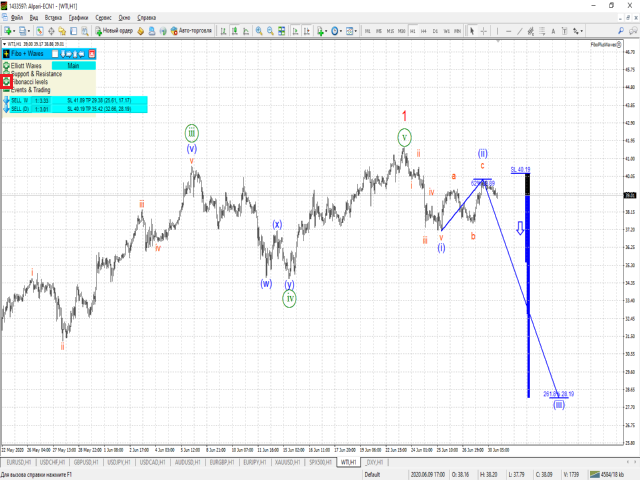
Task: Select the Fibonacci retracement tool
Action: click(542, 31)
